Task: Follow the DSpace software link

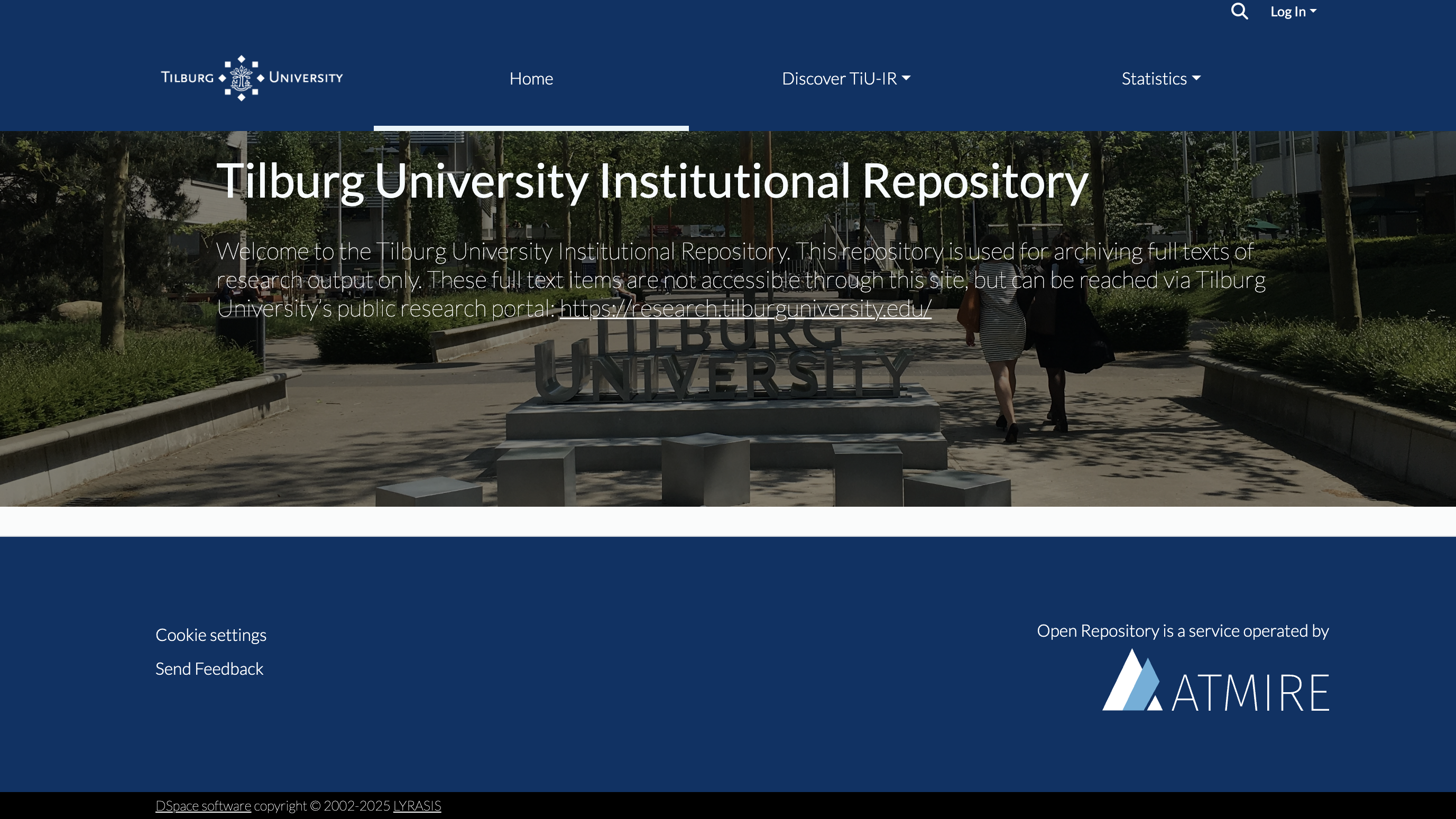Action: 203,805
